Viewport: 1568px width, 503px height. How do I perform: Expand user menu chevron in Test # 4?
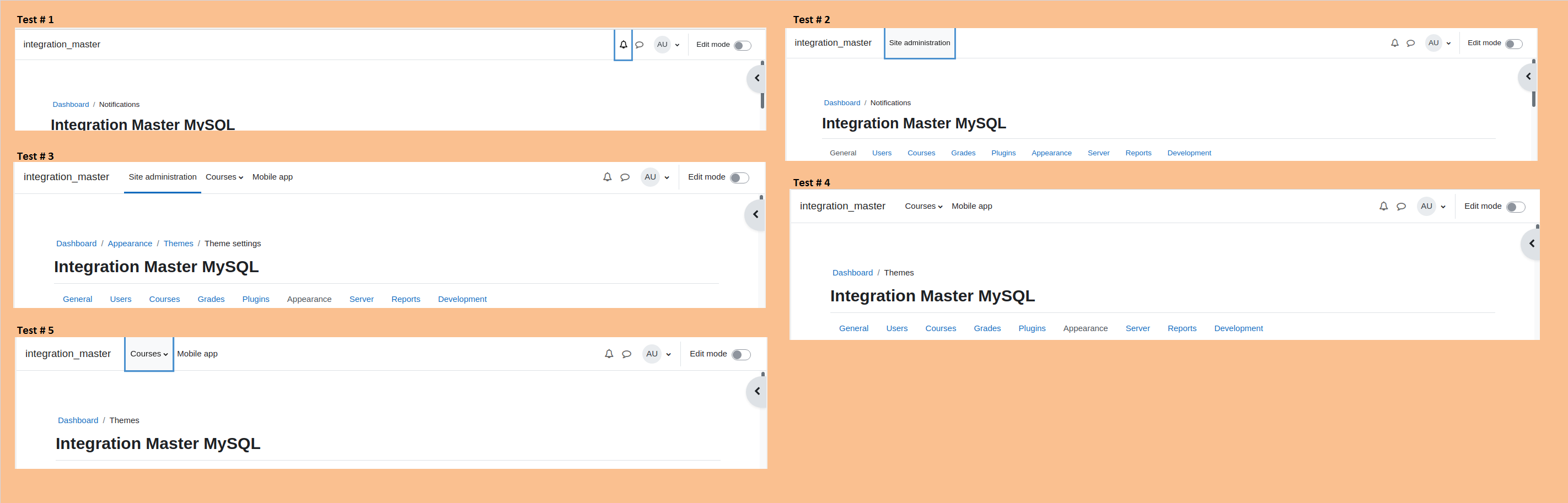(x=1443, y=207)
